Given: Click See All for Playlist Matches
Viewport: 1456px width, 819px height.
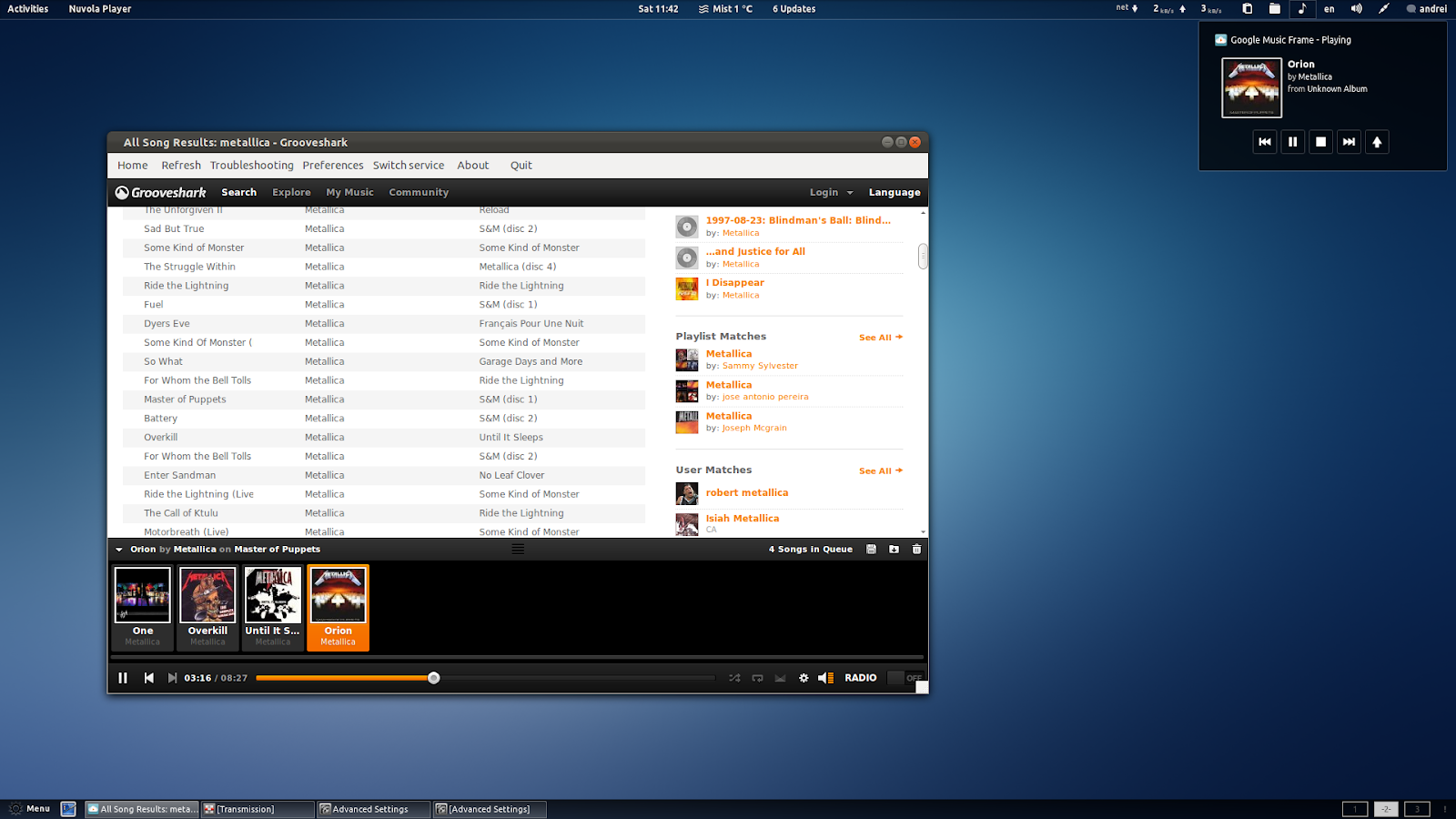Looking at the screenshot, I should pyautogui.click(x=881, y=338).
